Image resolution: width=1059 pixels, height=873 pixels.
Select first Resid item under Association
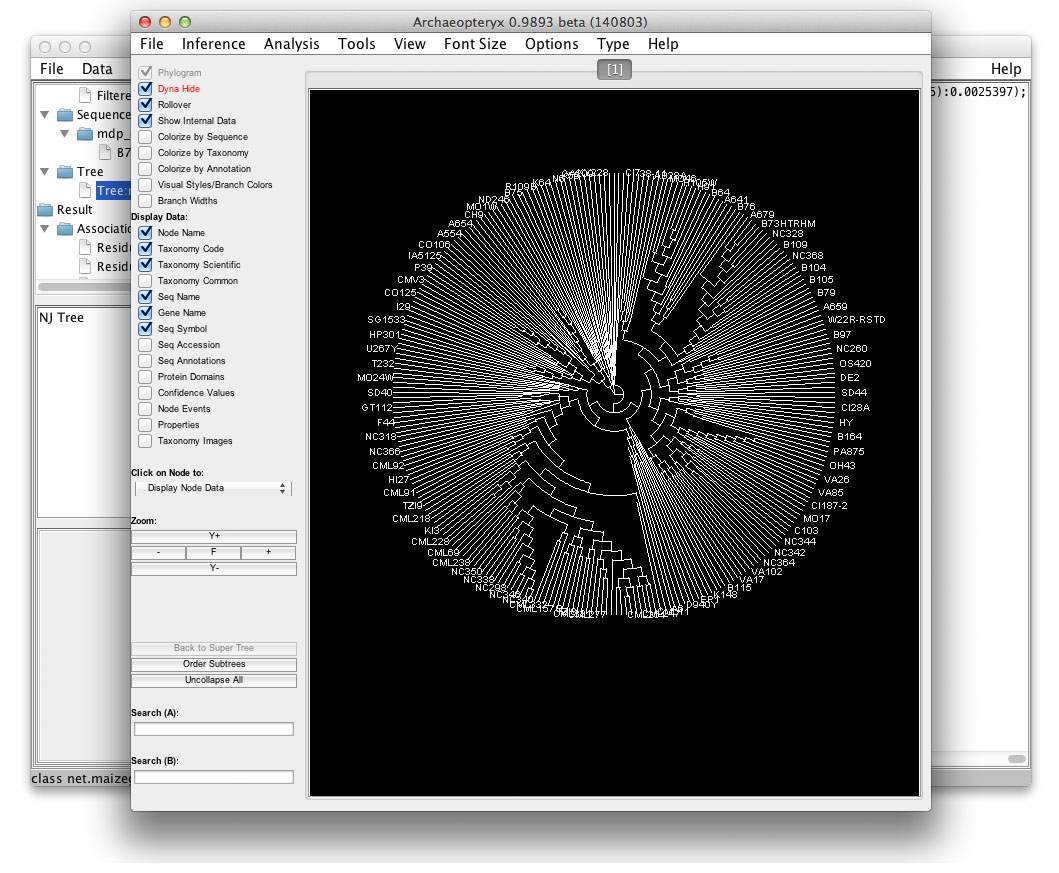pos(113,248)
